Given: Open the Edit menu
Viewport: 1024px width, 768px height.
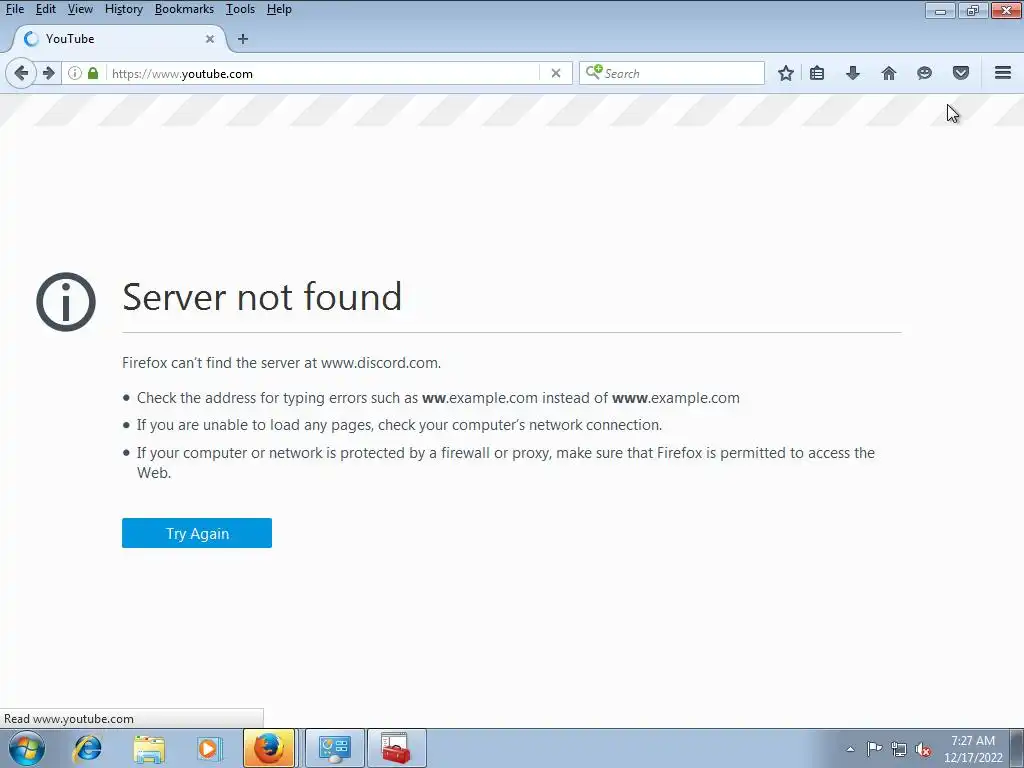Looking at the screenshot, I should tap(46, 9).
